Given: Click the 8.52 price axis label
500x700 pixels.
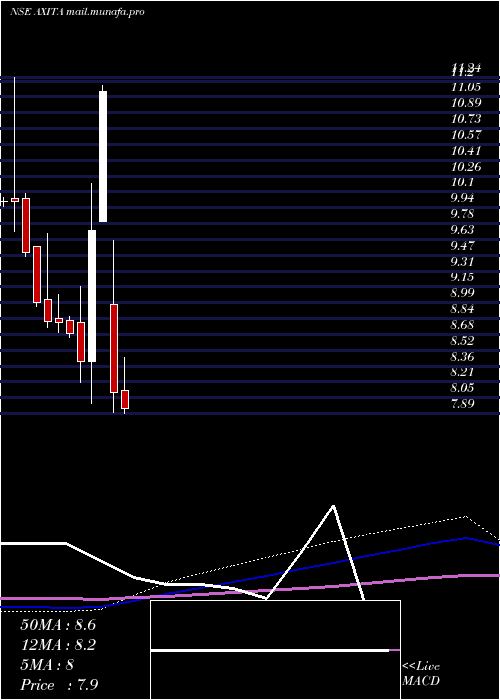Looking at the screenshot, I should [x=462, y=341].
